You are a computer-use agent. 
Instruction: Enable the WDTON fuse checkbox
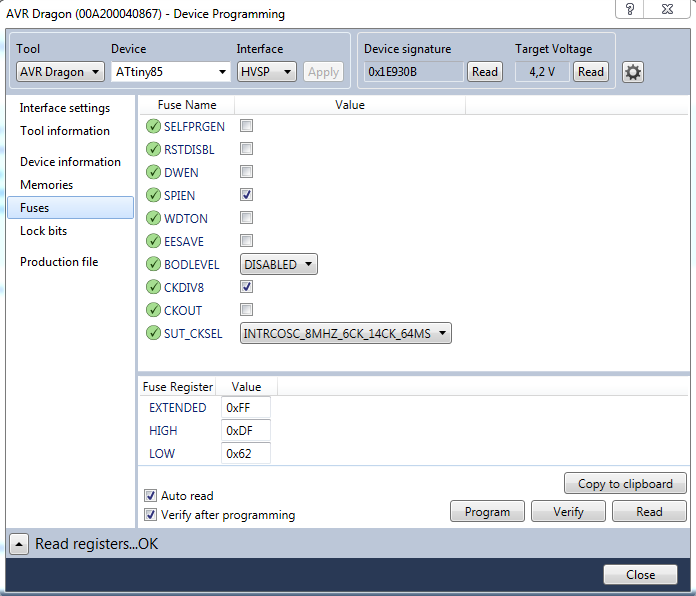(x=246, y=218)
